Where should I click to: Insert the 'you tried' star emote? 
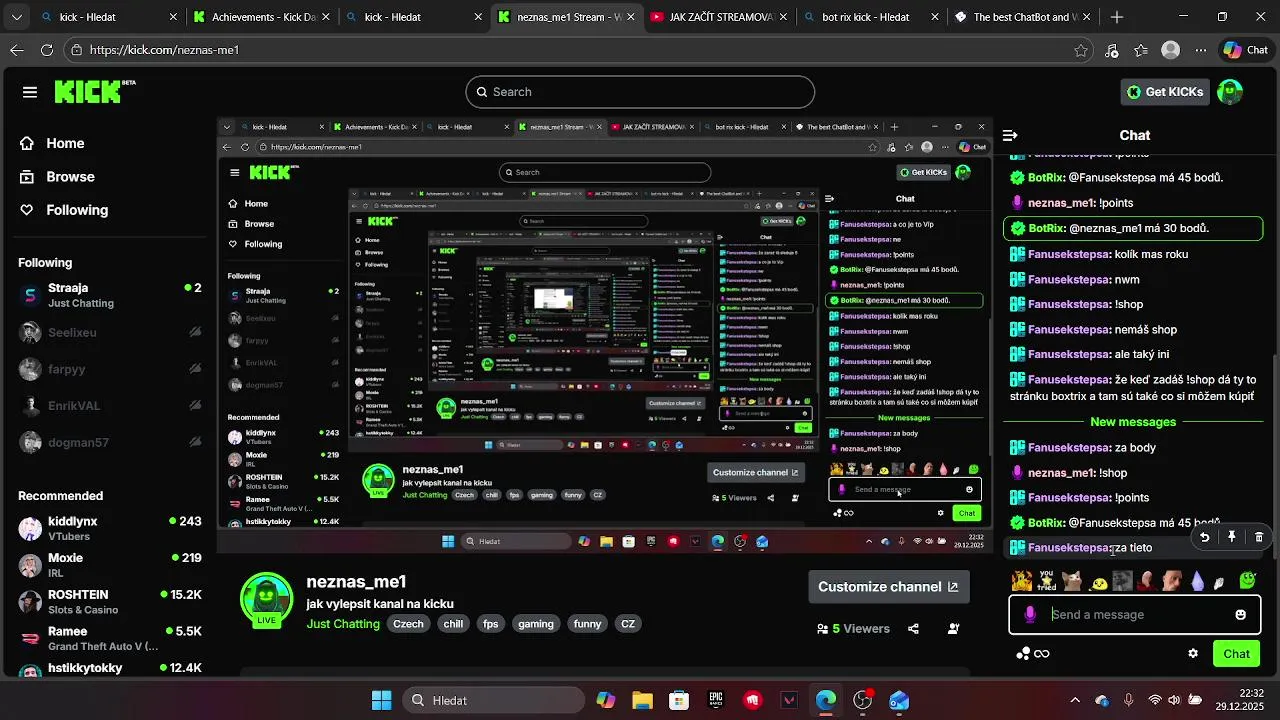1047,581
